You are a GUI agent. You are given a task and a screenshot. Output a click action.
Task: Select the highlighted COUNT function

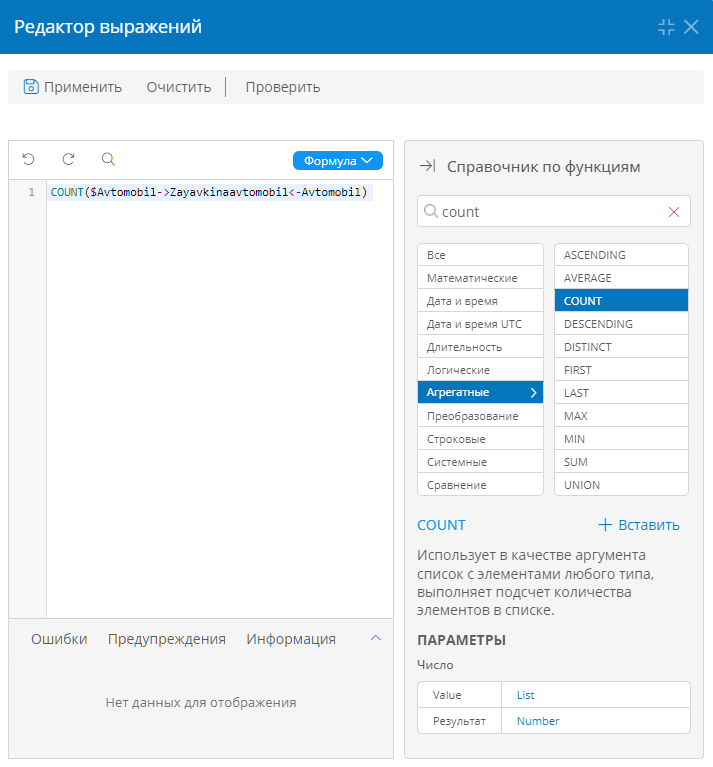click(621, 301)
